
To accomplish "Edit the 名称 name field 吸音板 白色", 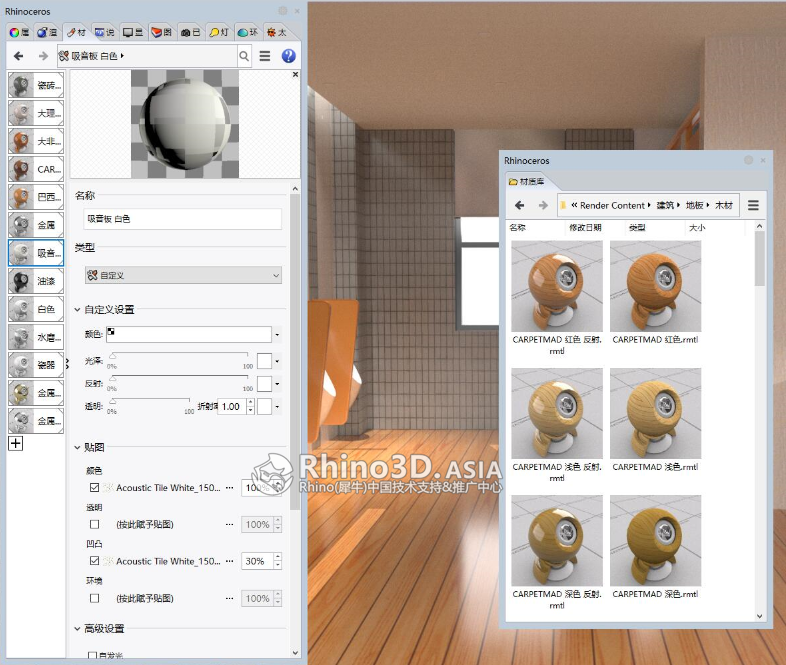I will click(x=182, y=219).
